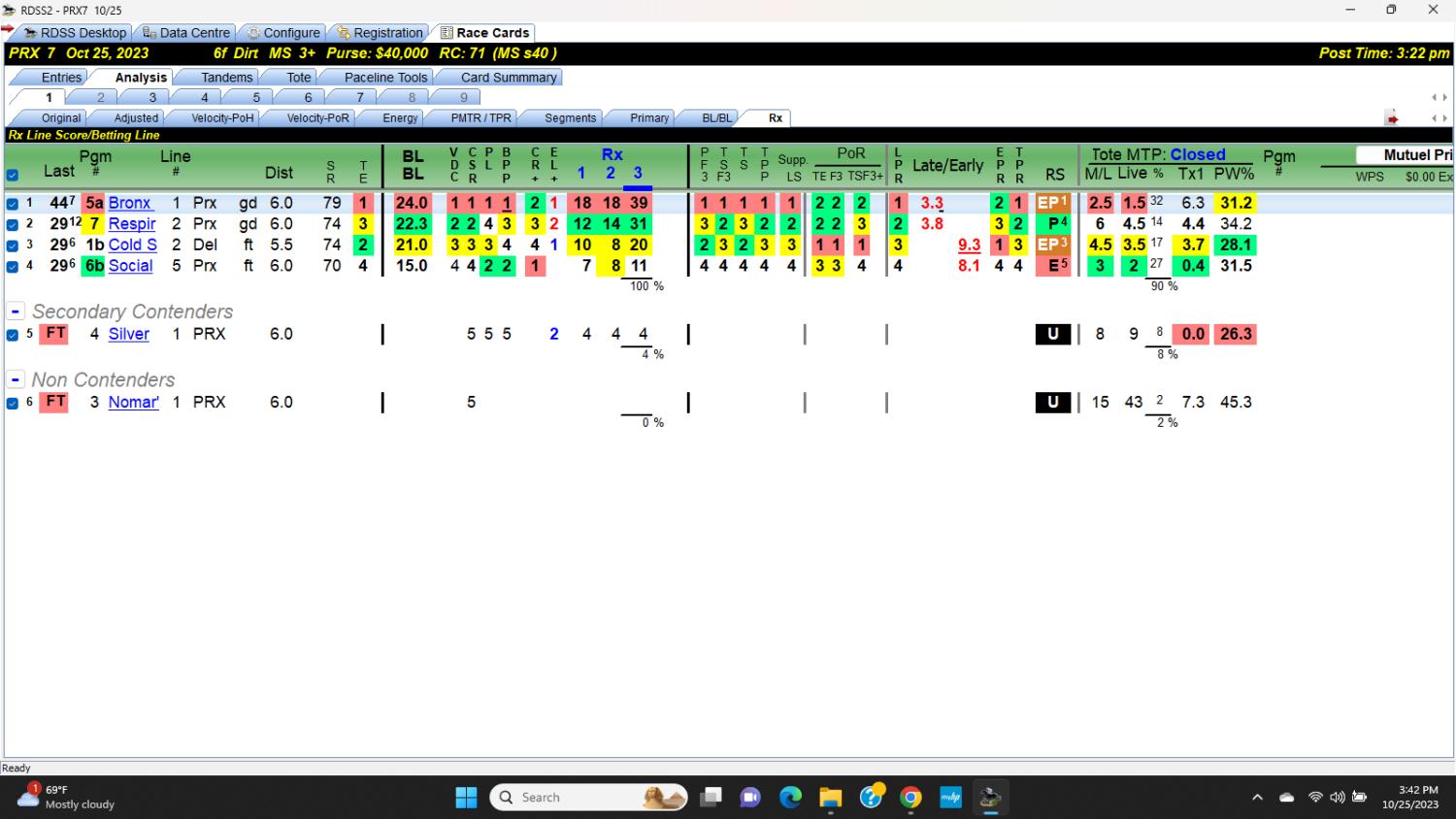This screenshot has height=819, width=1456.
Task: Click the volume icon in system tray
Action: (1338, 798)
